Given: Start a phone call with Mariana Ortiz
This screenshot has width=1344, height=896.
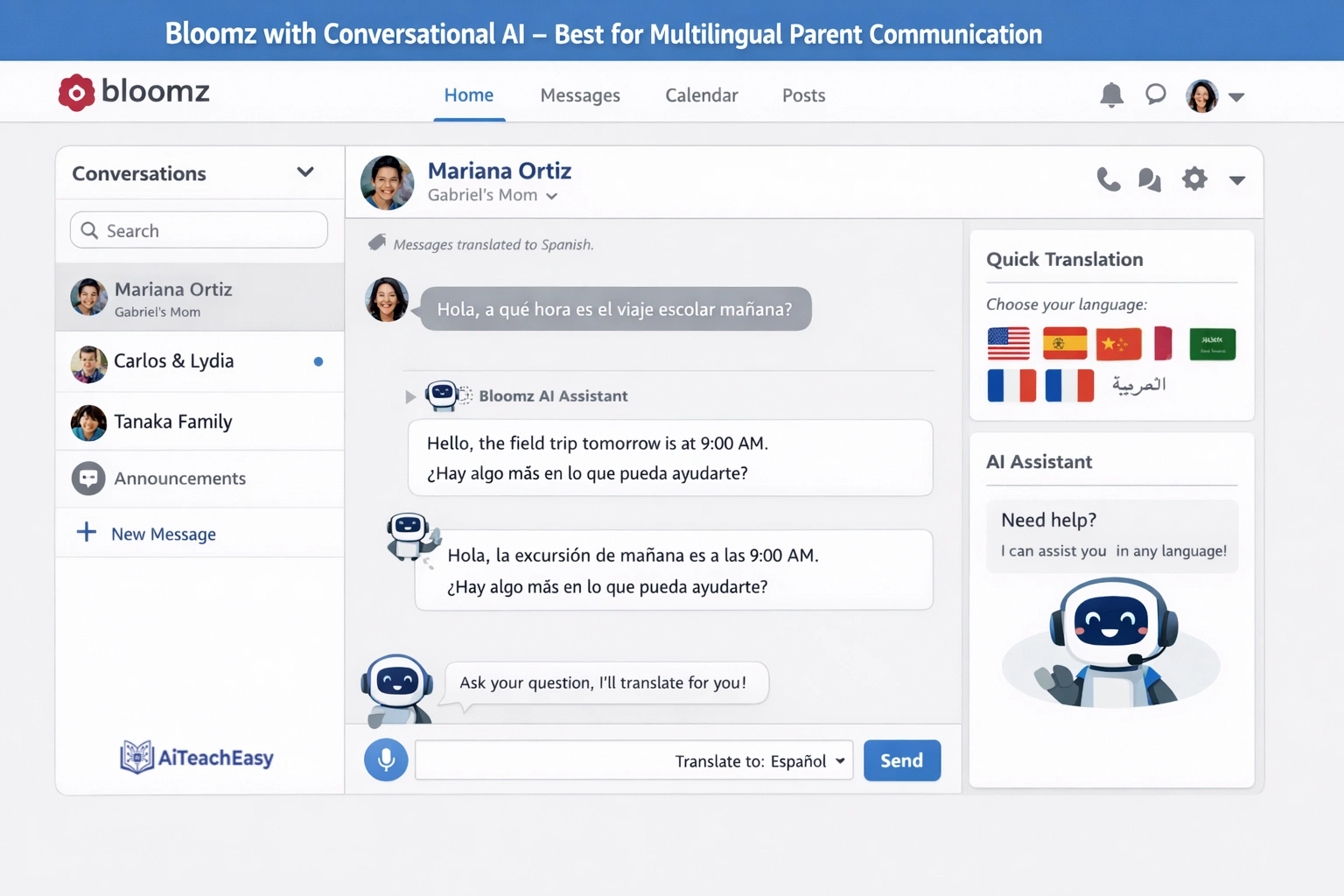Looking at the screenshot, I should click(x=1109, y=179).
